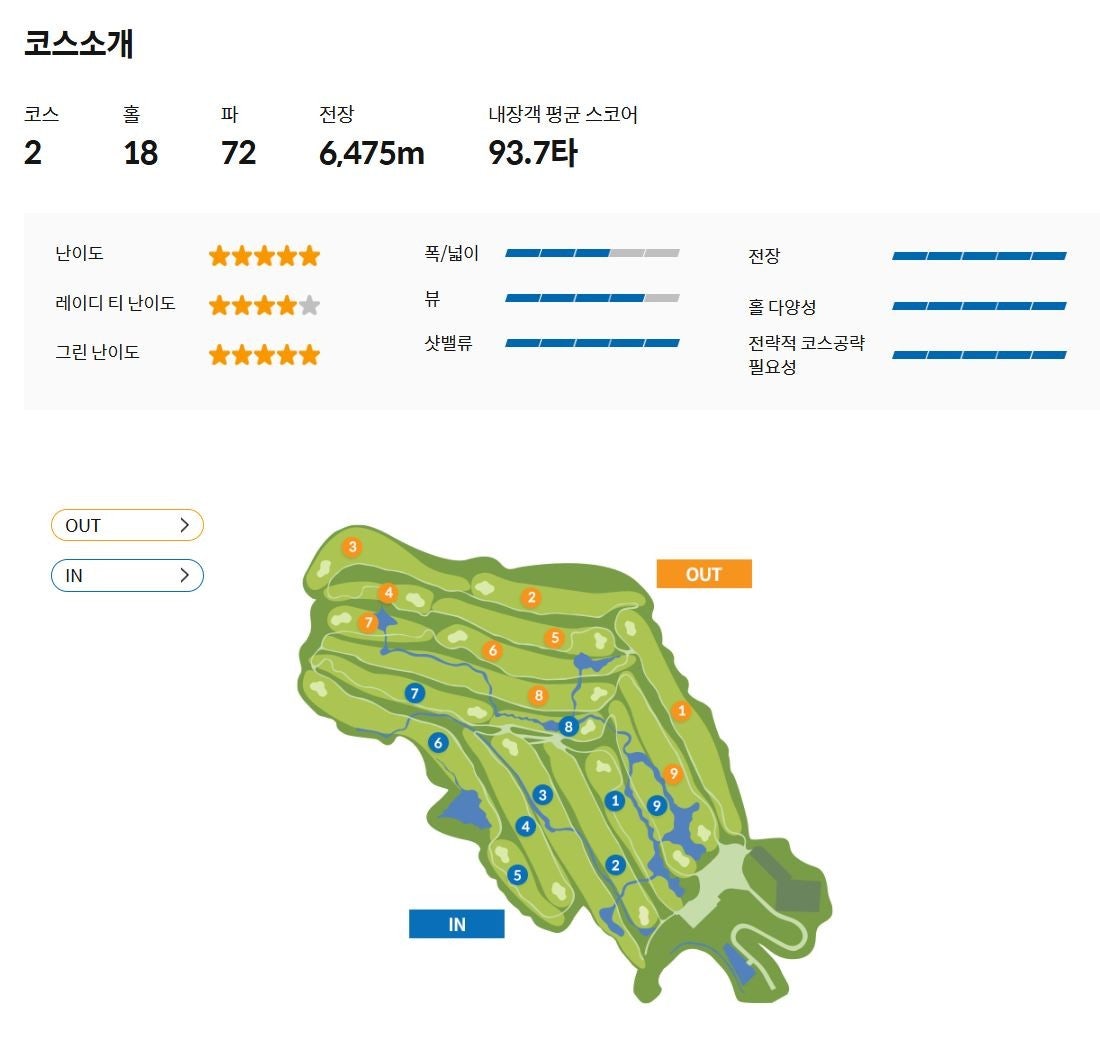Screen dimensions: 1100x1060
Task: Toggle the fifth star of 난이도 rating
Action: point(311,255)
